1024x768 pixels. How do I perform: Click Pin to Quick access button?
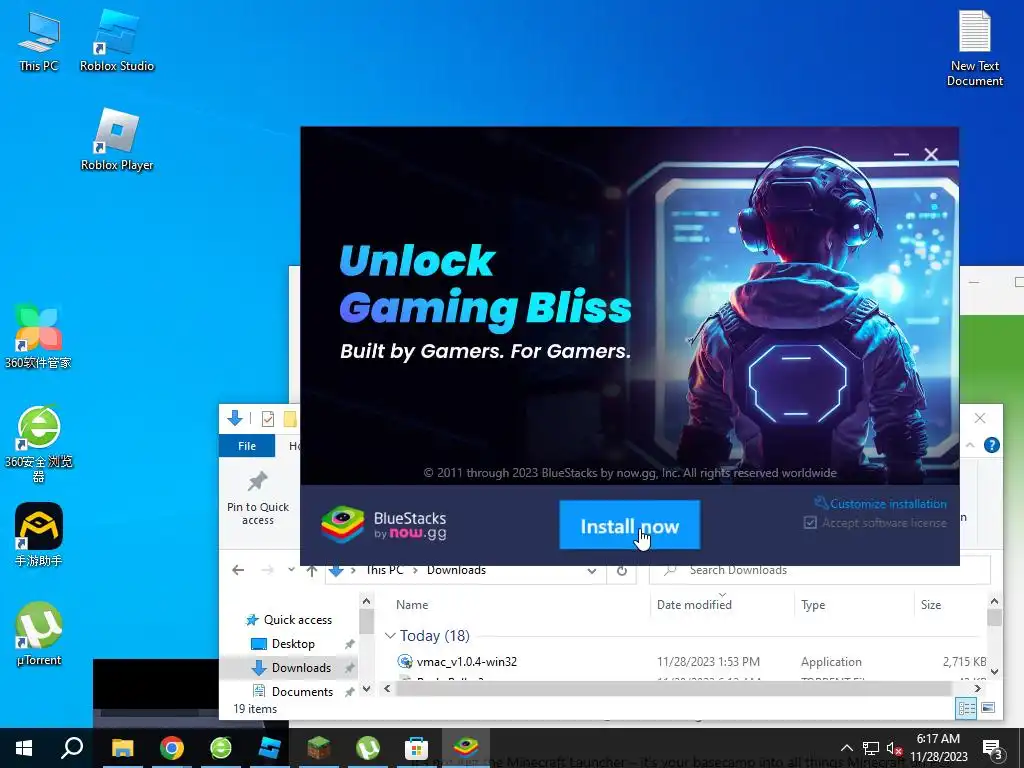258,499
